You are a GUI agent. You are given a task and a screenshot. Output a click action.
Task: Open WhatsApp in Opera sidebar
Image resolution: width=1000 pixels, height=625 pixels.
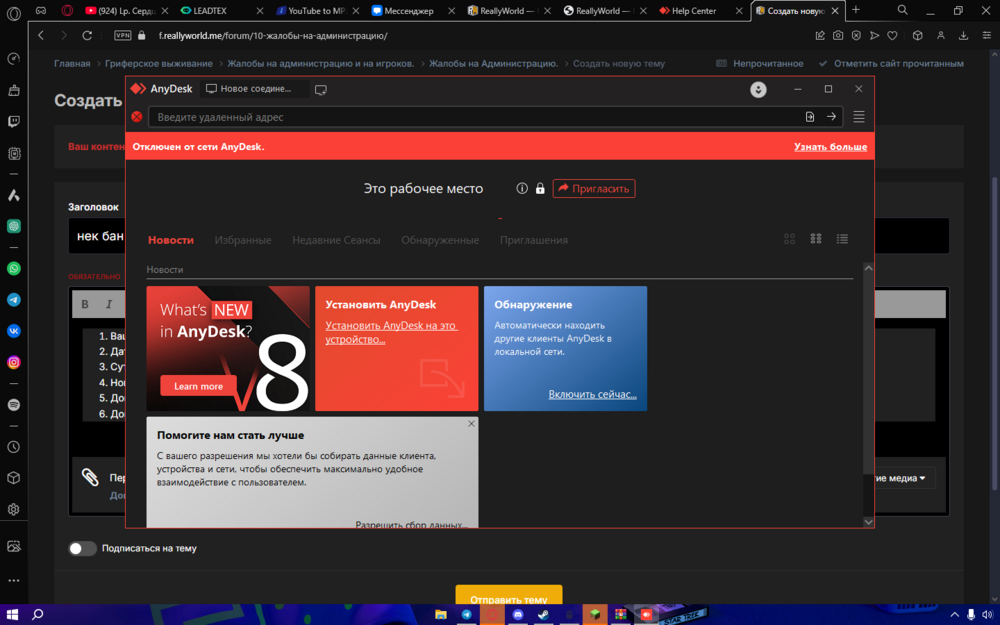13,268
